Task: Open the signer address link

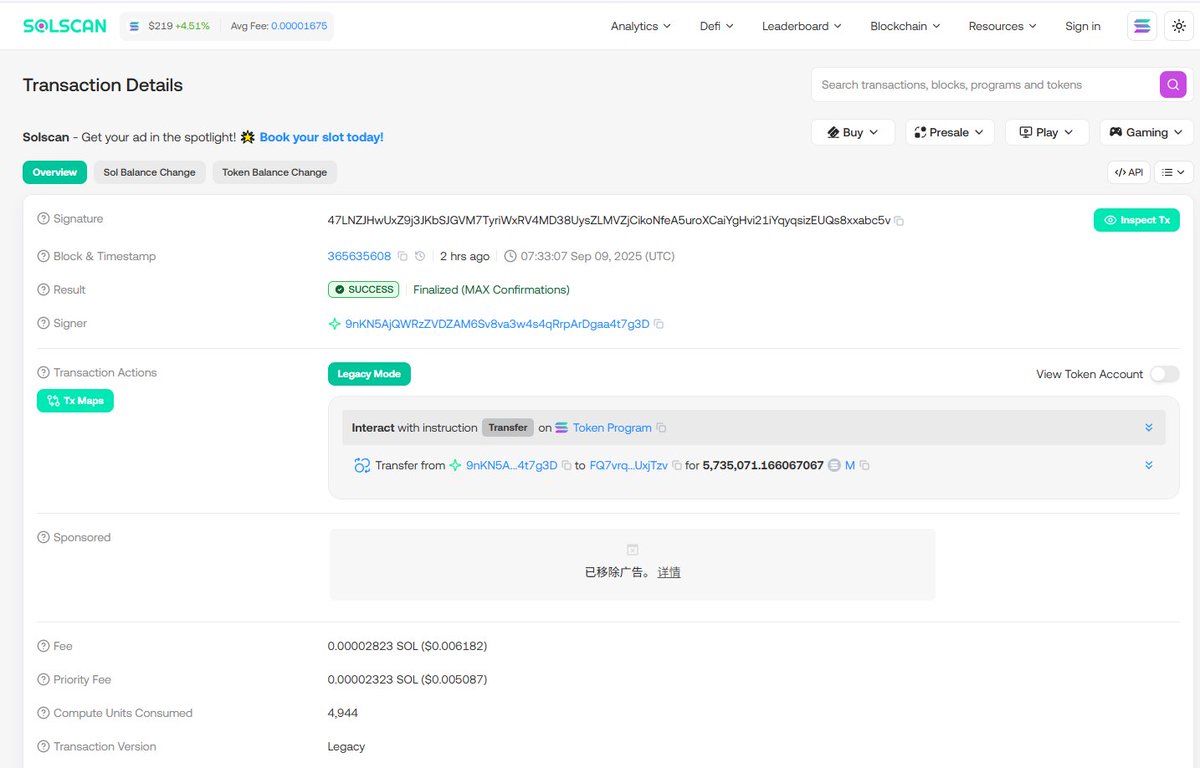Action: [x=497, y=324]
